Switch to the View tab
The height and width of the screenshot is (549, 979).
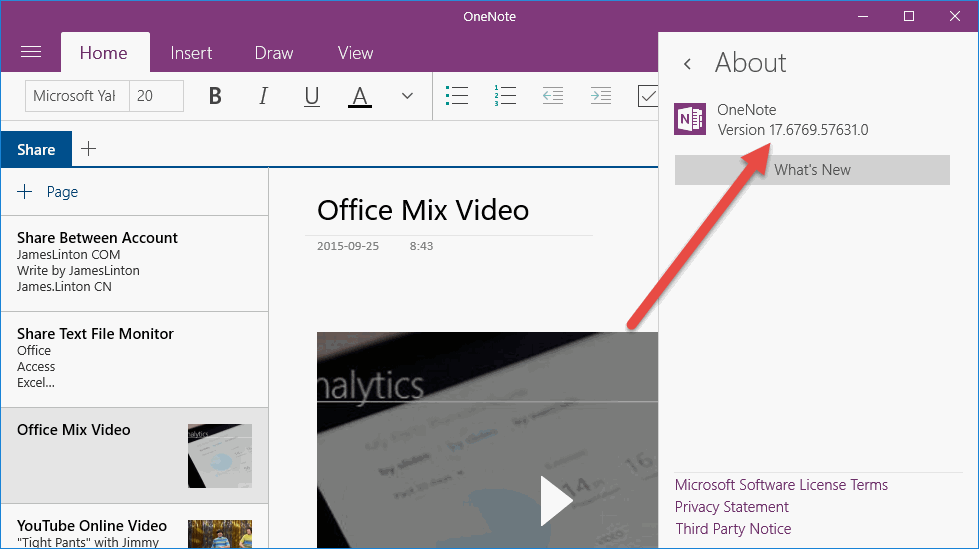[355, 53]
